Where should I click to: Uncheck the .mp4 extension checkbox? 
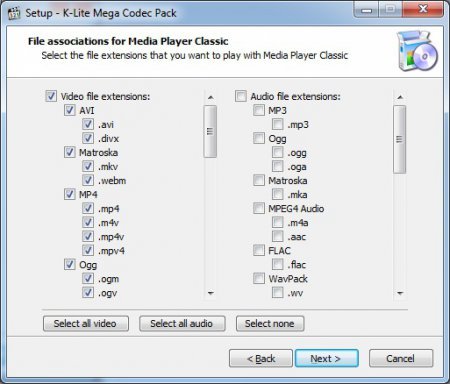[x=88, y=208]
